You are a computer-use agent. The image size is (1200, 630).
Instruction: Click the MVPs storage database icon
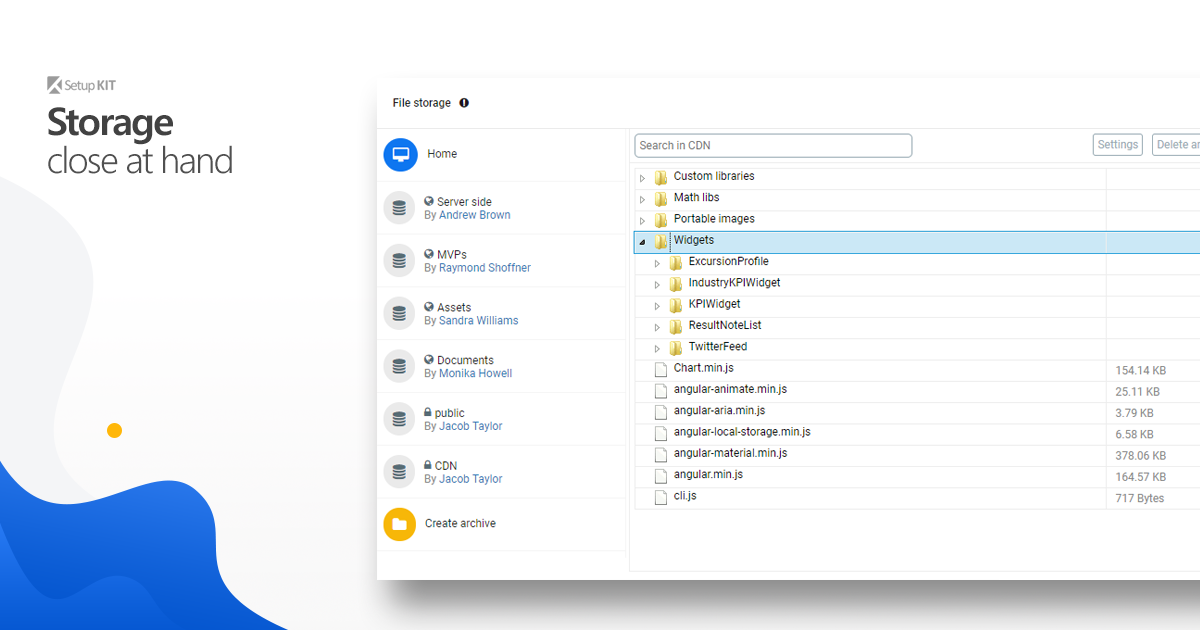tap(400, 261)
